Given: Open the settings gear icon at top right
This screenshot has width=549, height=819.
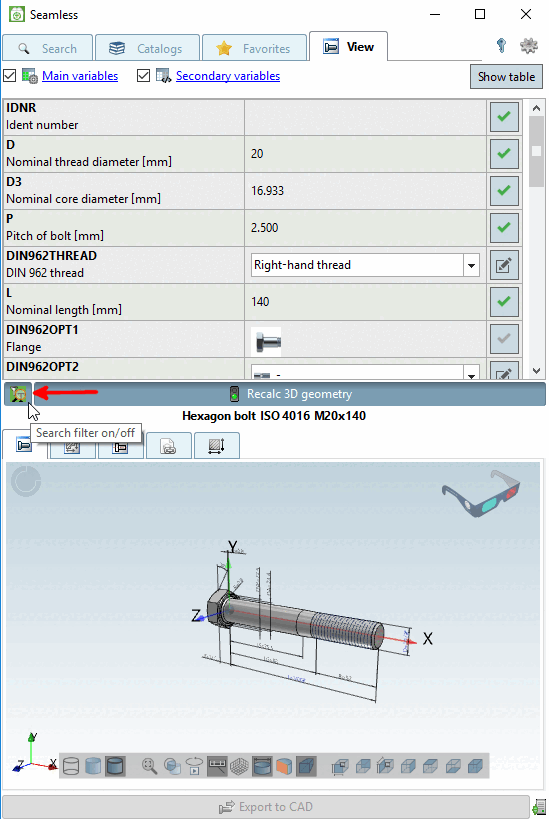Looking at the screenshot, I should (529, 46).
